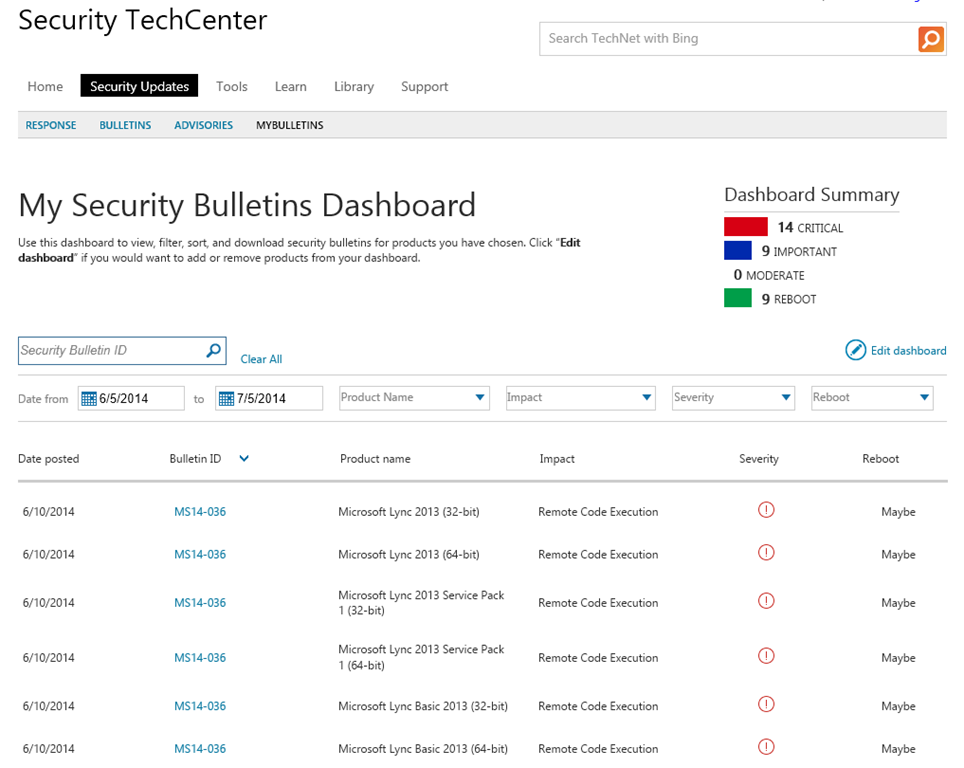Viewport: 964px width, 768px height.
Task: Expand the Severity filter dropdown
Action: [786, 398]
